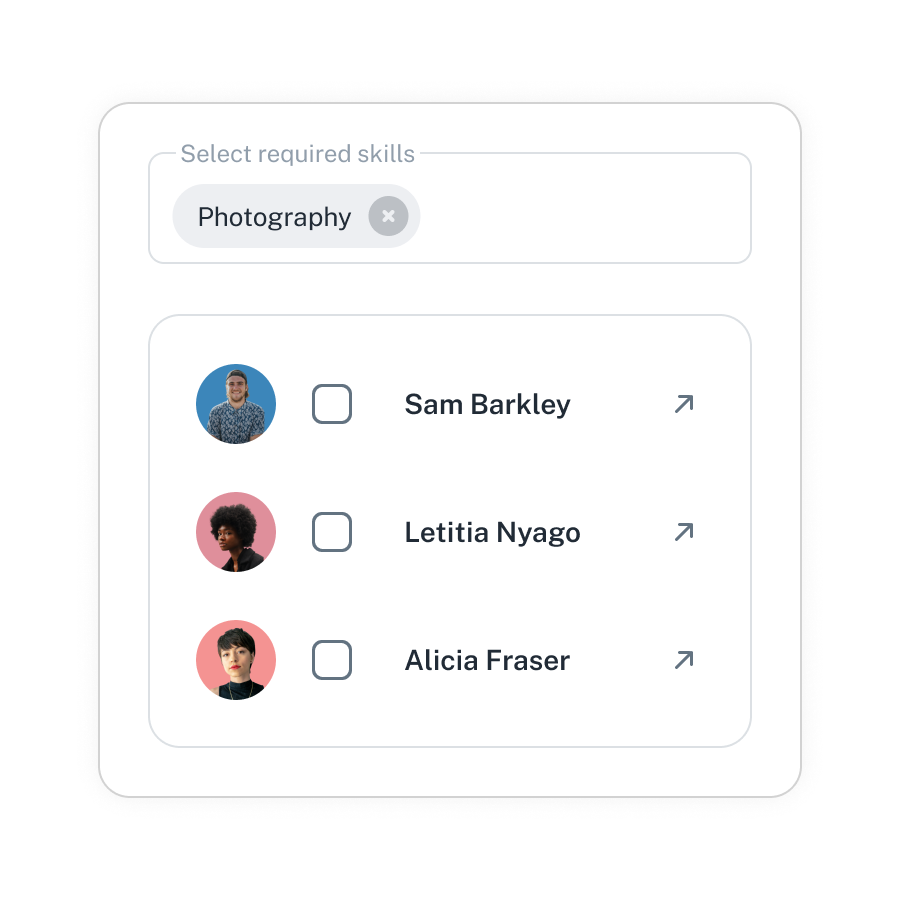
Task: Click the "Select required skills" field label
Action: 297,154
